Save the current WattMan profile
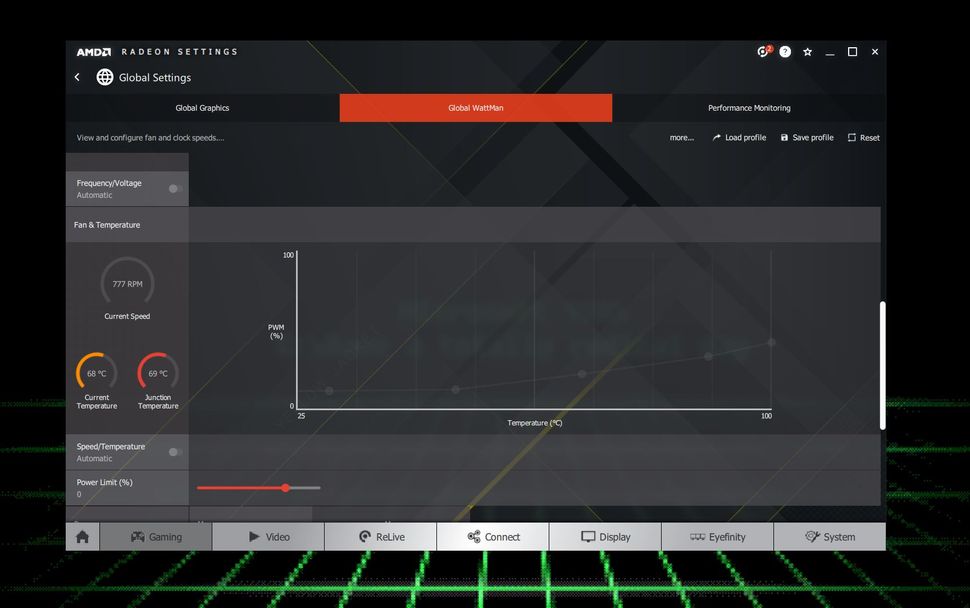Viewport: 970px width, 608px height. [806, 137]
